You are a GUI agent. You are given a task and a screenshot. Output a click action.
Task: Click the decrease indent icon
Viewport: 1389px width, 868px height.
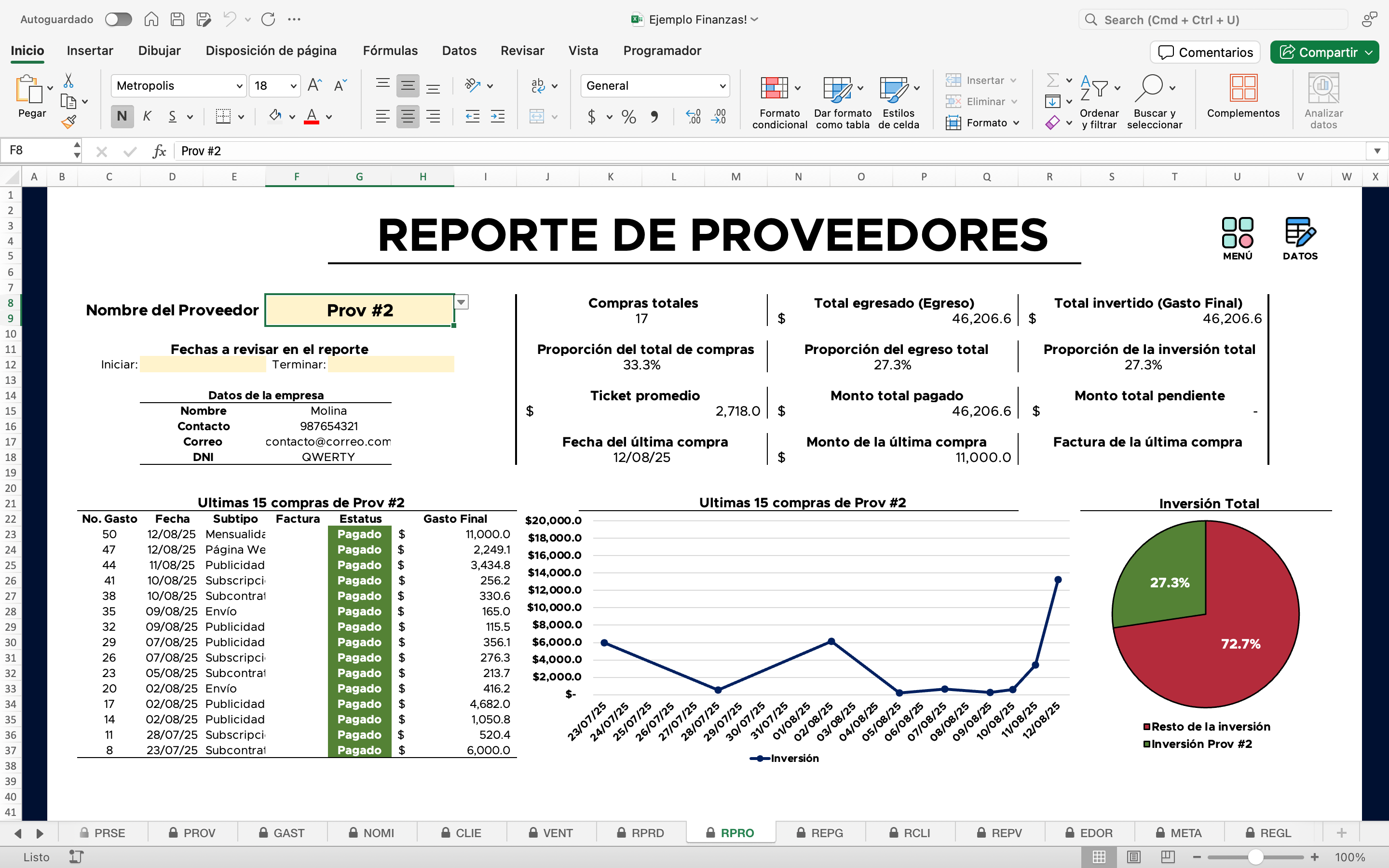[x=472, y=117]
